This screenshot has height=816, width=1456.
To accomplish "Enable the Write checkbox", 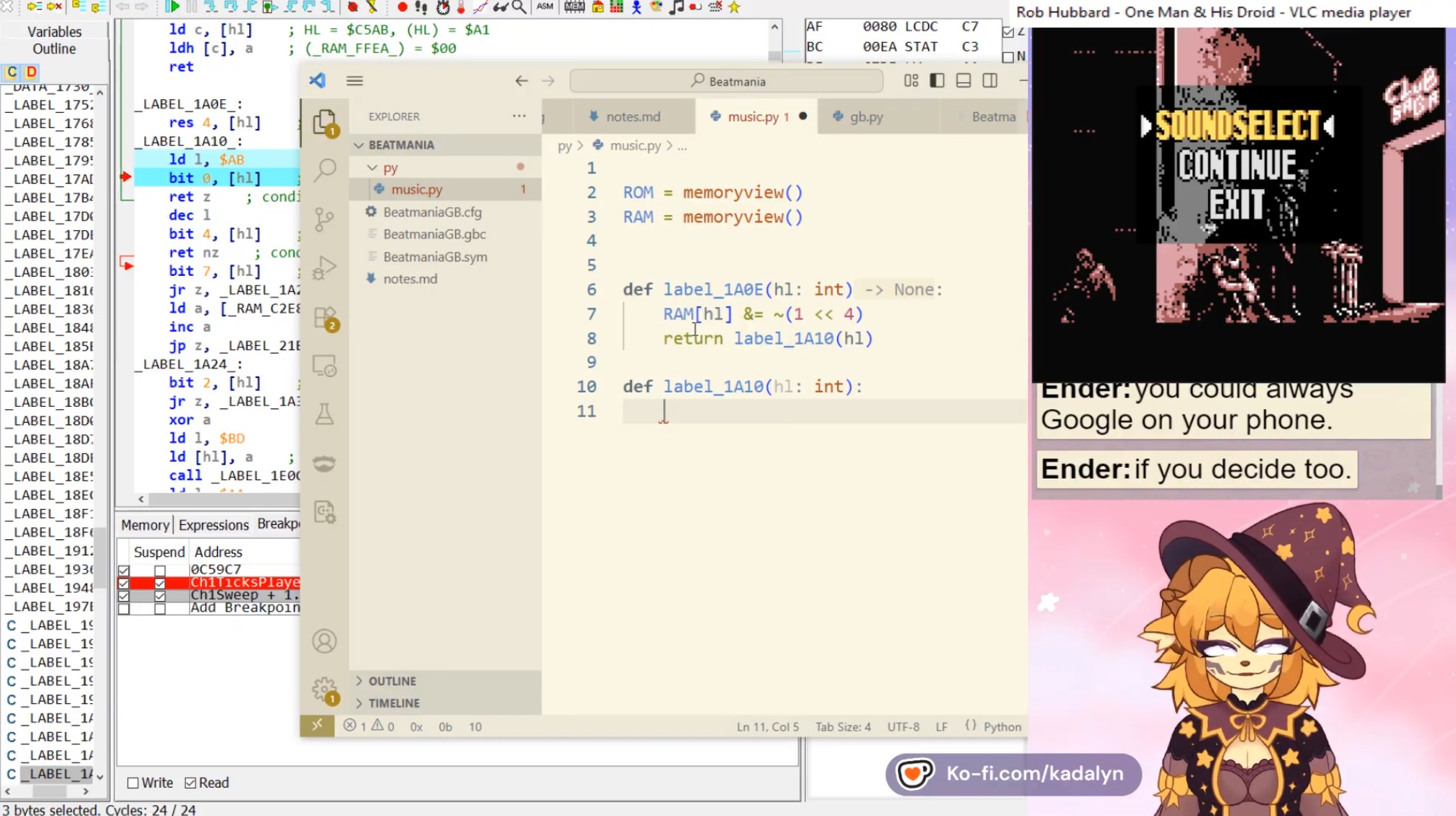I will point(133,783).
